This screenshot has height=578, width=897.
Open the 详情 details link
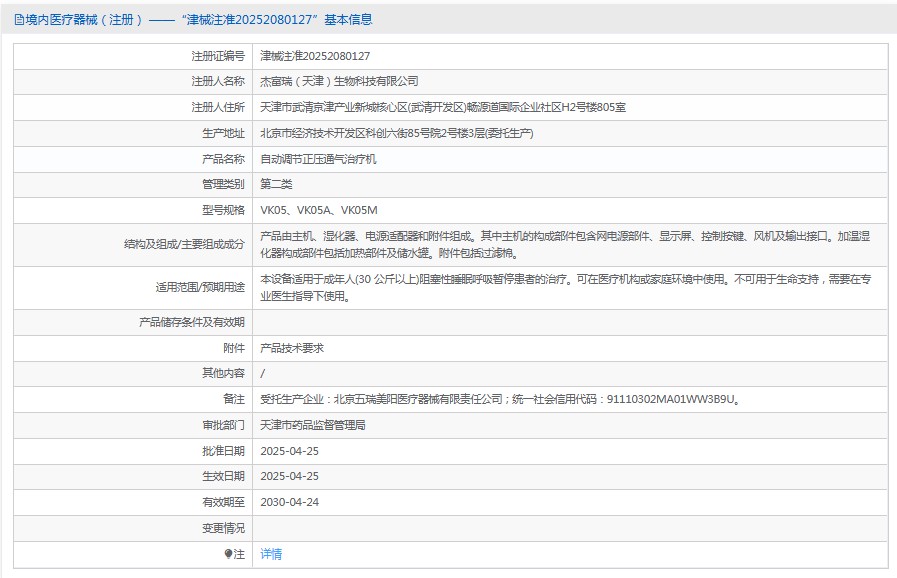click(x=271, y=554)
